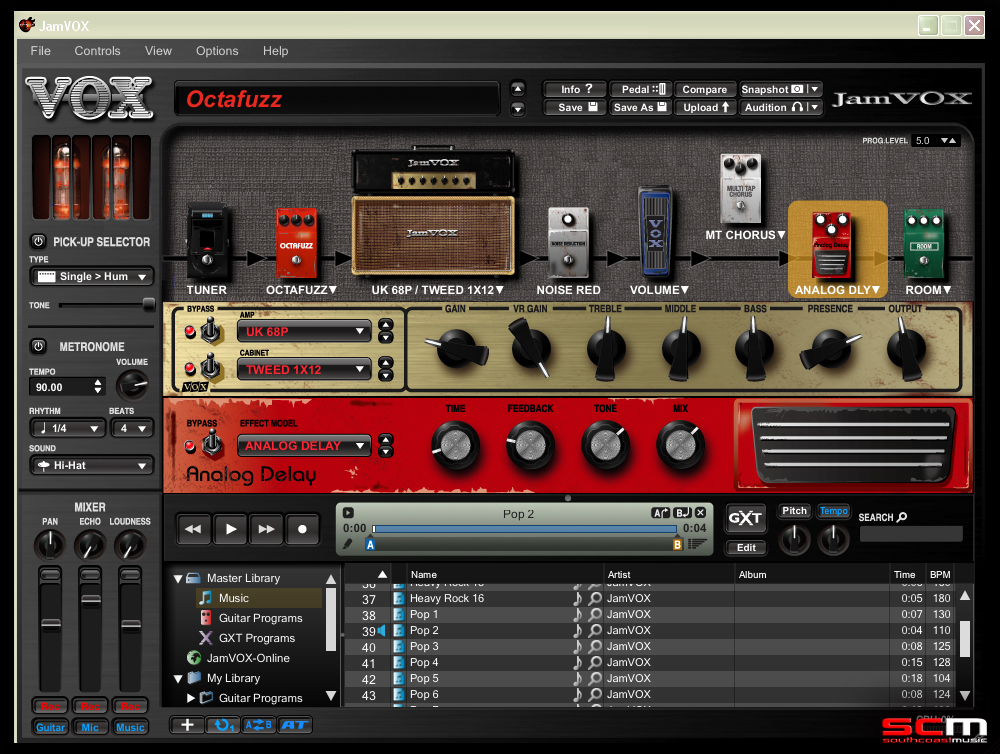Click the A to B sort icon
The width and height of the screenshot is (1000, 754).
tap(258, 725)
